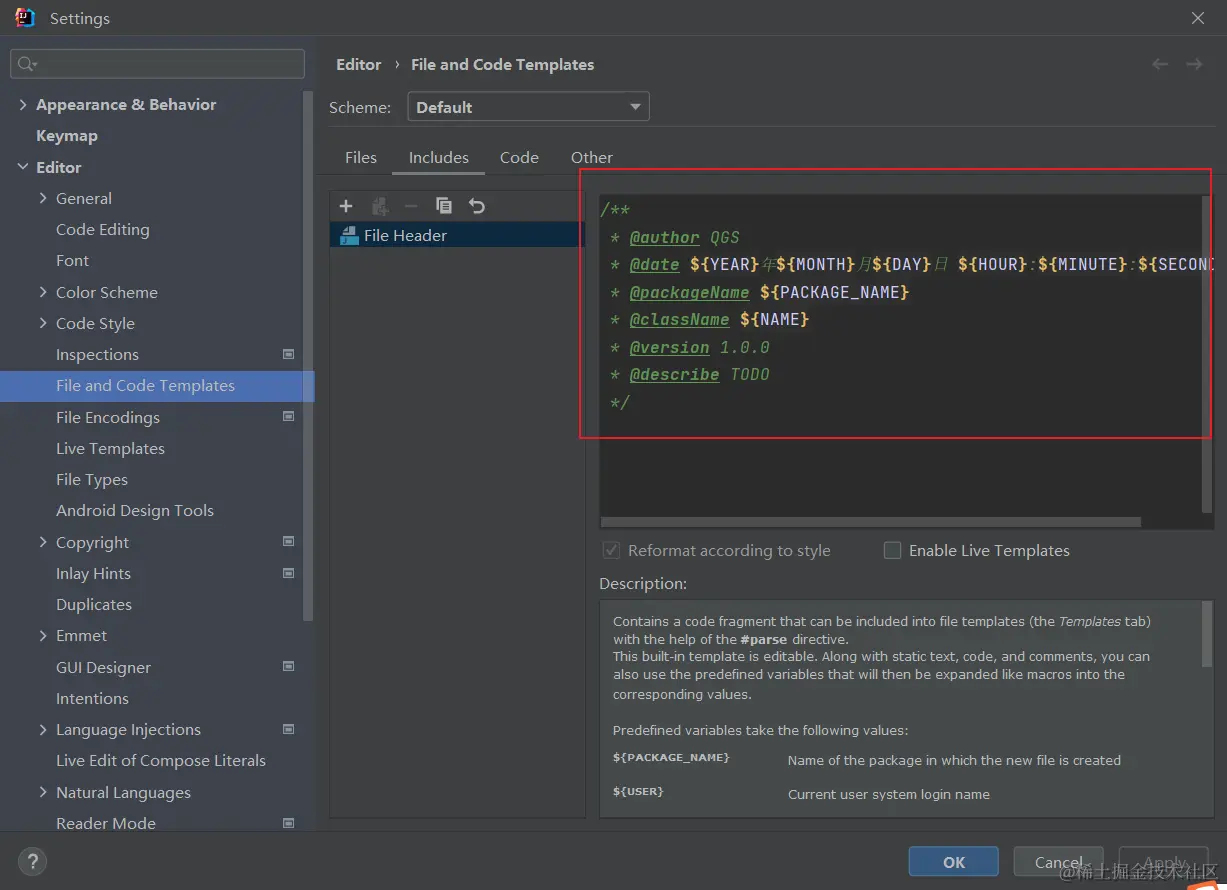Expand the Language Injections node
This screenshot has height=890, width=1227.
tap(43, 729)
